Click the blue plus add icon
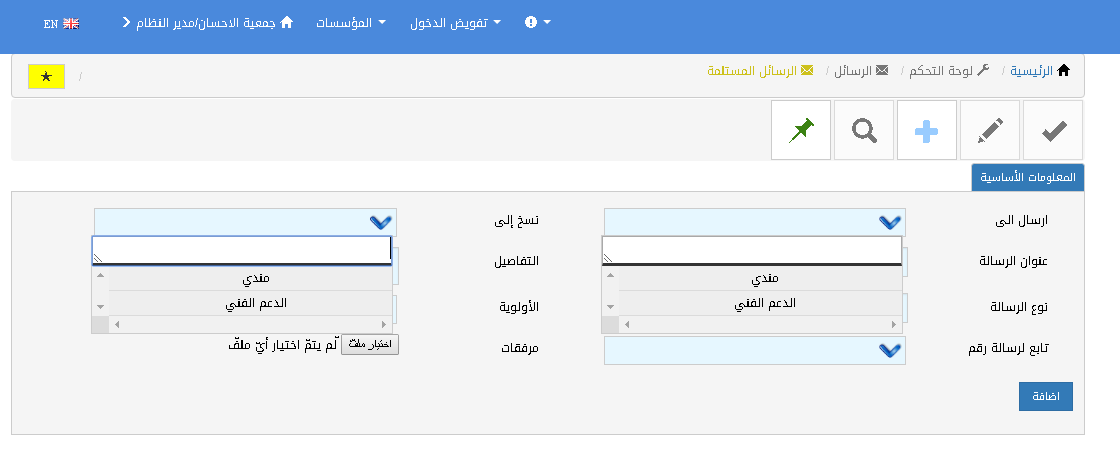This screenshot has width=1120, height=449. click(x=927, y=130)
